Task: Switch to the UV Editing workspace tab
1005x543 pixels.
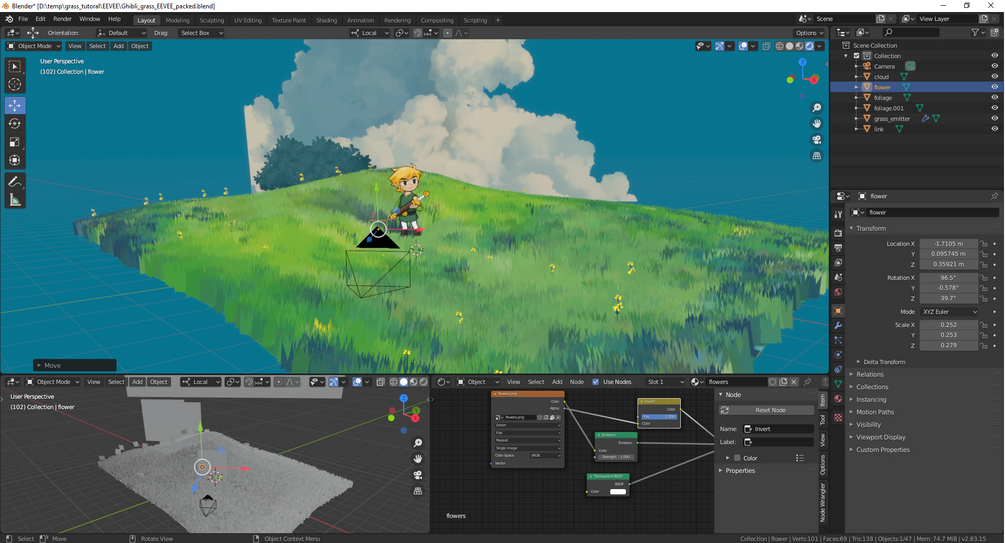Action: 247,21
